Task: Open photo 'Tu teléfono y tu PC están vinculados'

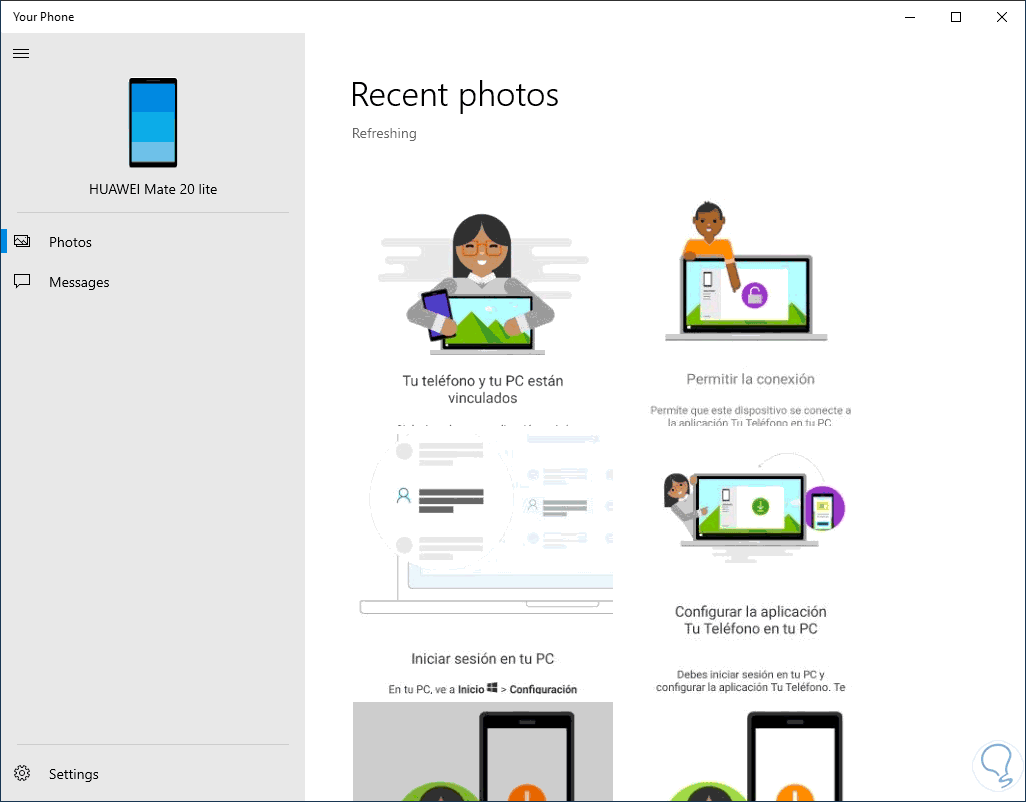Action: (x=483, y=295)
